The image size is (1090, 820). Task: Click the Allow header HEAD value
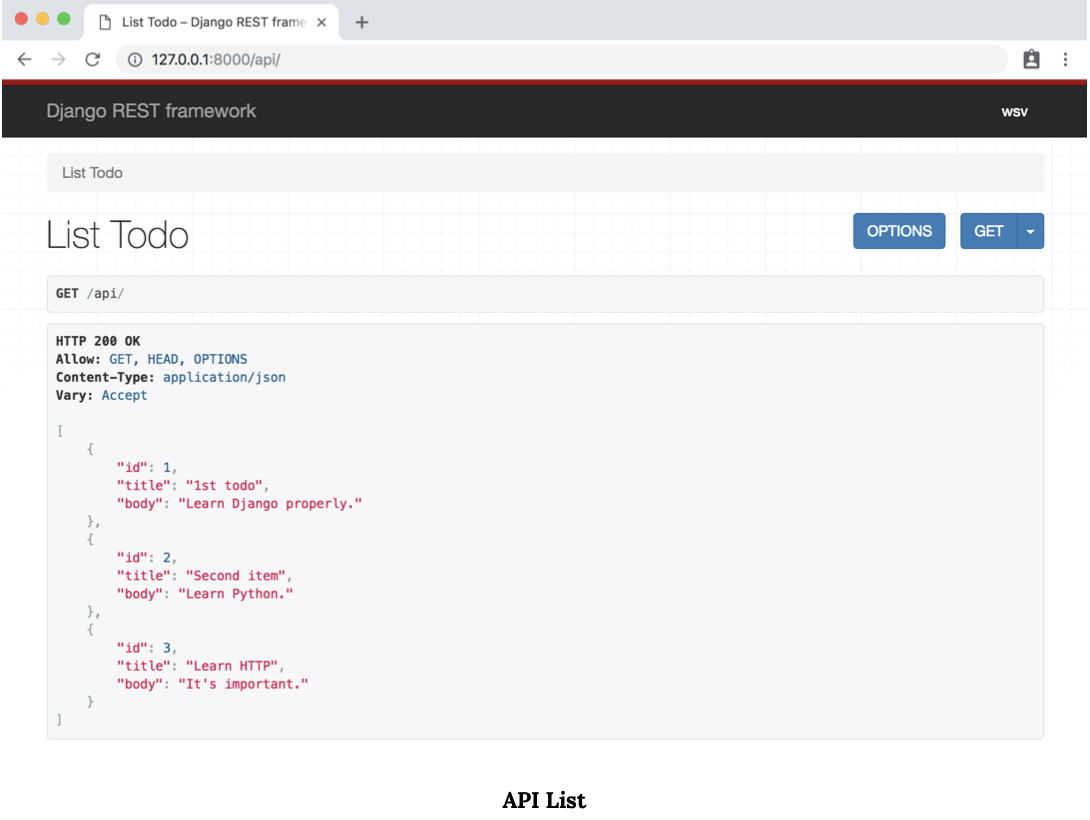click(x=163, y=359)
